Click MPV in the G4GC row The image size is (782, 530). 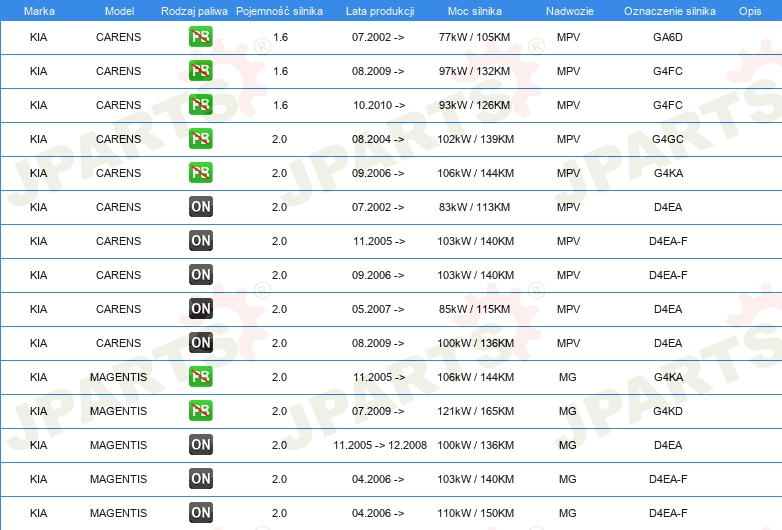point(569,139)
